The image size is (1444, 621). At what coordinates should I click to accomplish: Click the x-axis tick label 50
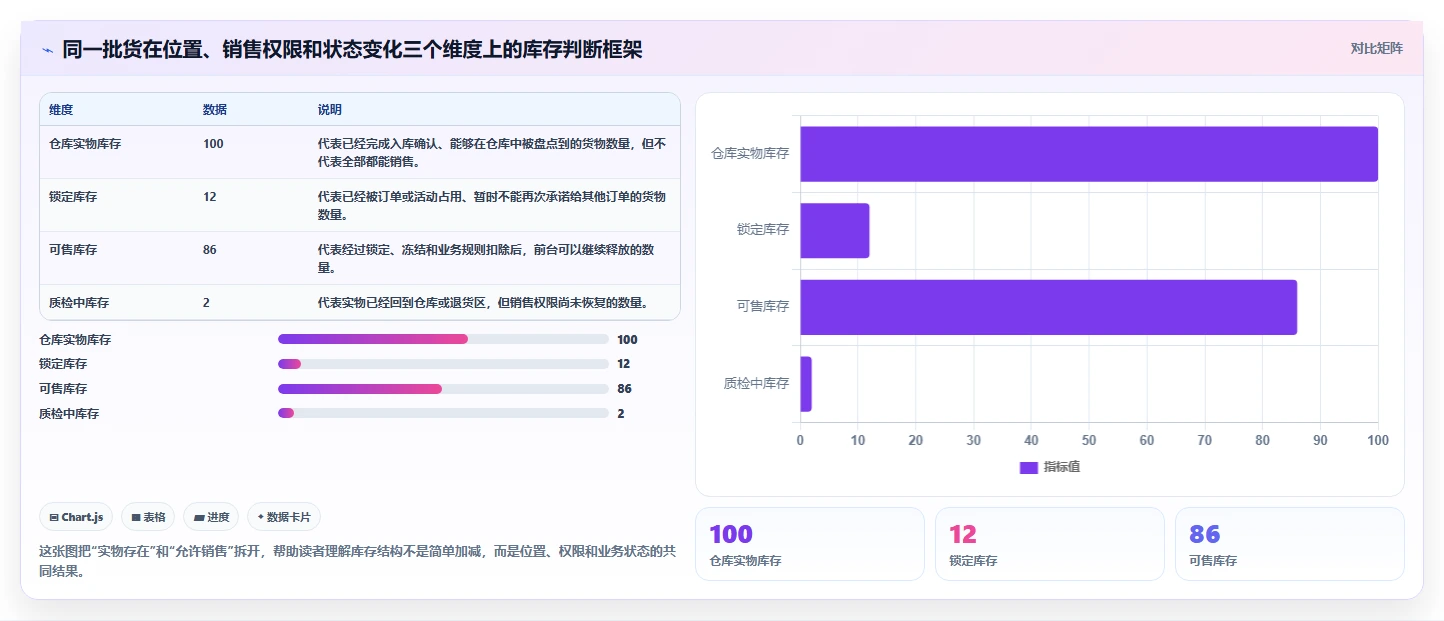[x=1089, y=440]
